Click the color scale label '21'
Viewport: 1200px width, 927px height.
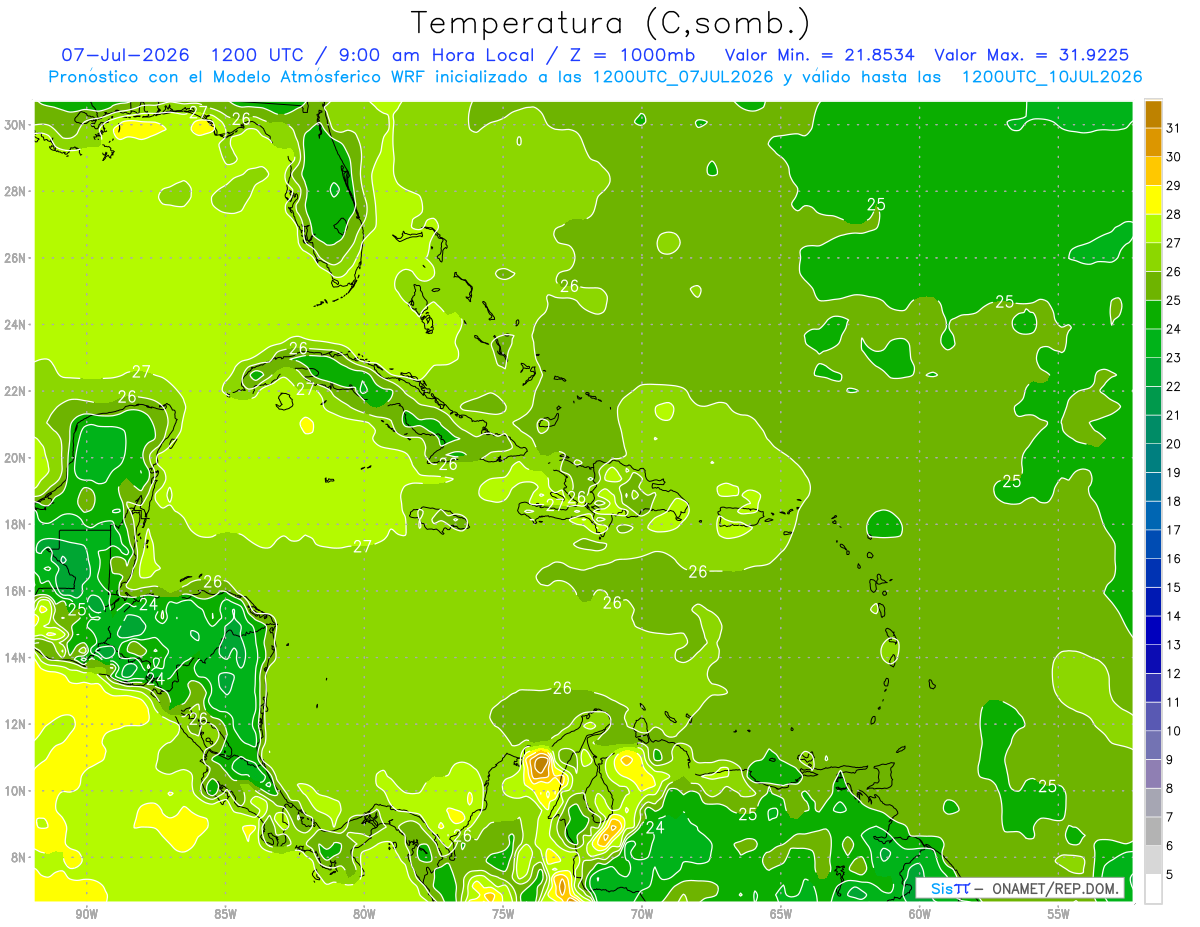click(x=1174, y=415)
